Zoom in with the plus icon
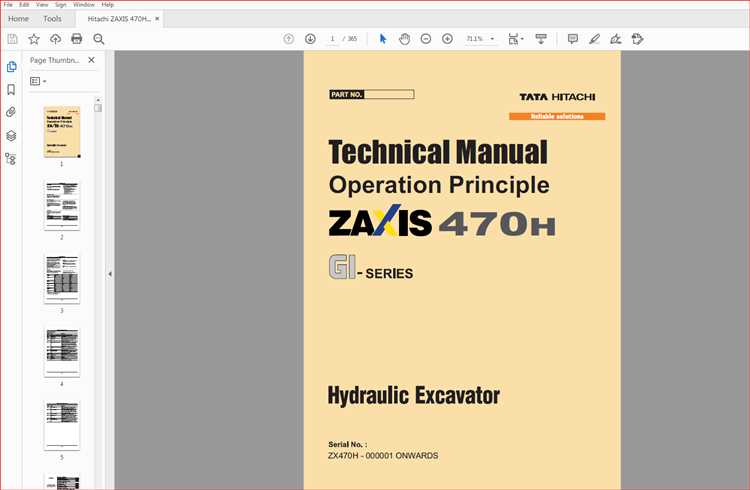Image resolution: width=750 pixels, height=490 pixels. point(447,39)
